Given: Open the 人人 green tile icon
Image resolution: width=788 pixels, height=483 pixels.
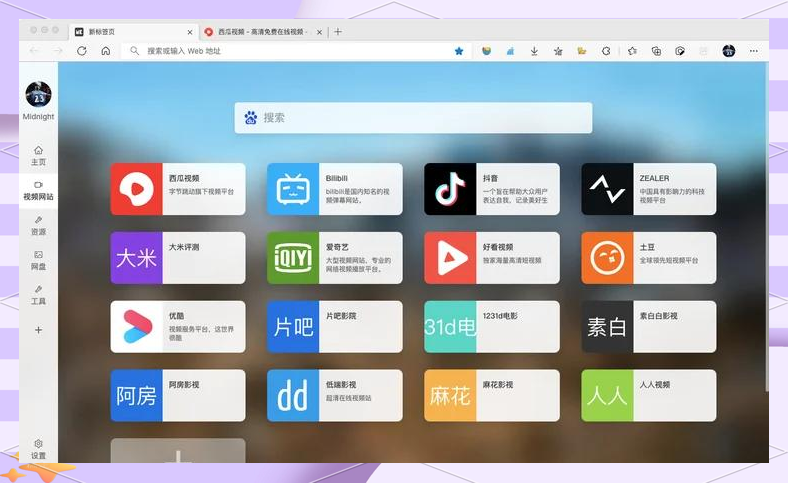Looking at the screenshot, I should pyautogui.click(x=607, y=396).
